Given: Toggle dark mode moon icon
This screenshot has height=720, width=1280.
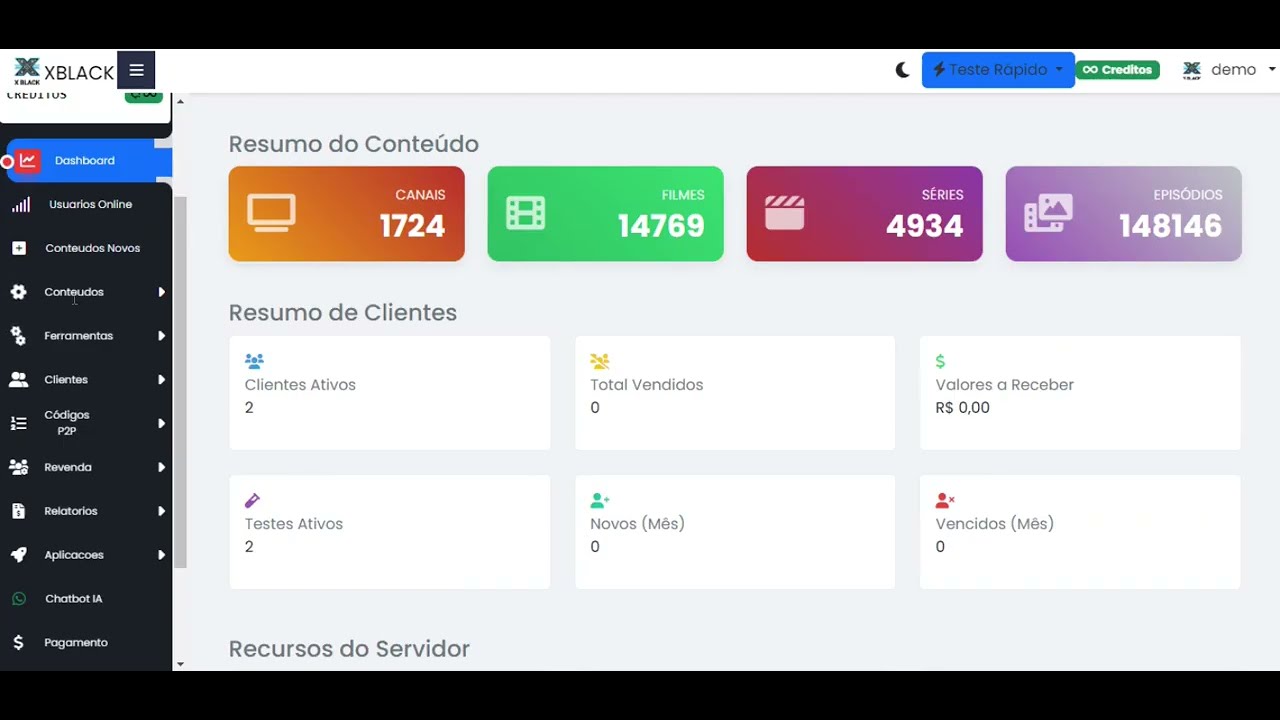Looking at the screenshot, I should coord(902,70).
